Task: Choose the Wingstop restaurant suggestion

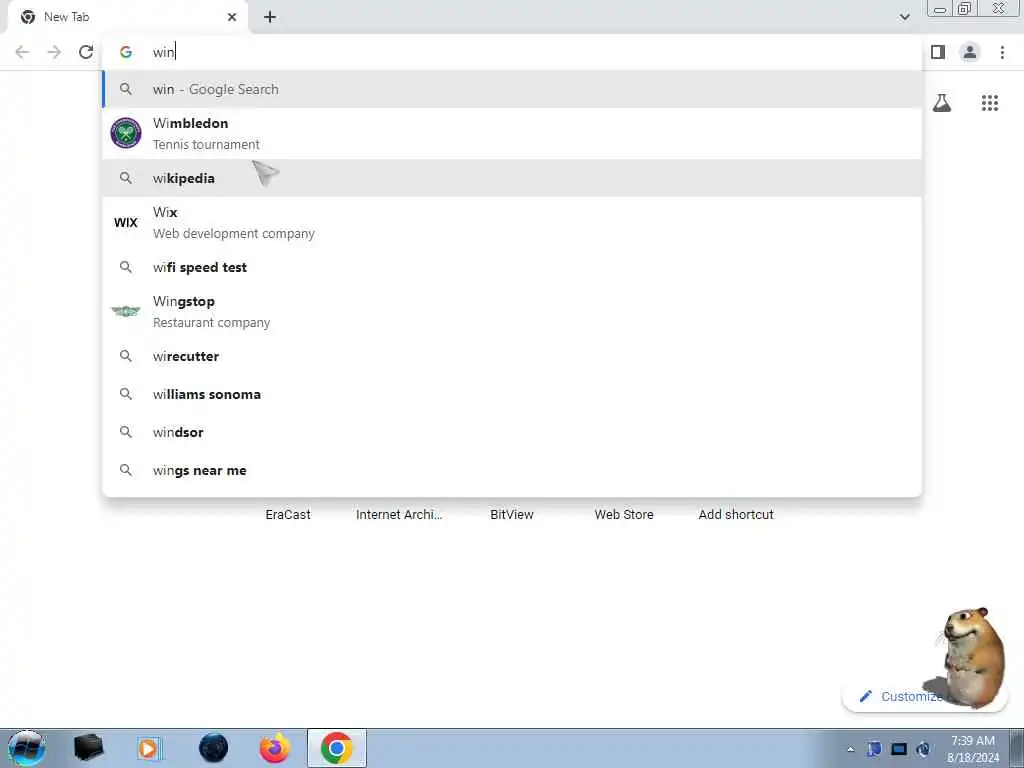Action: [512, 312]
